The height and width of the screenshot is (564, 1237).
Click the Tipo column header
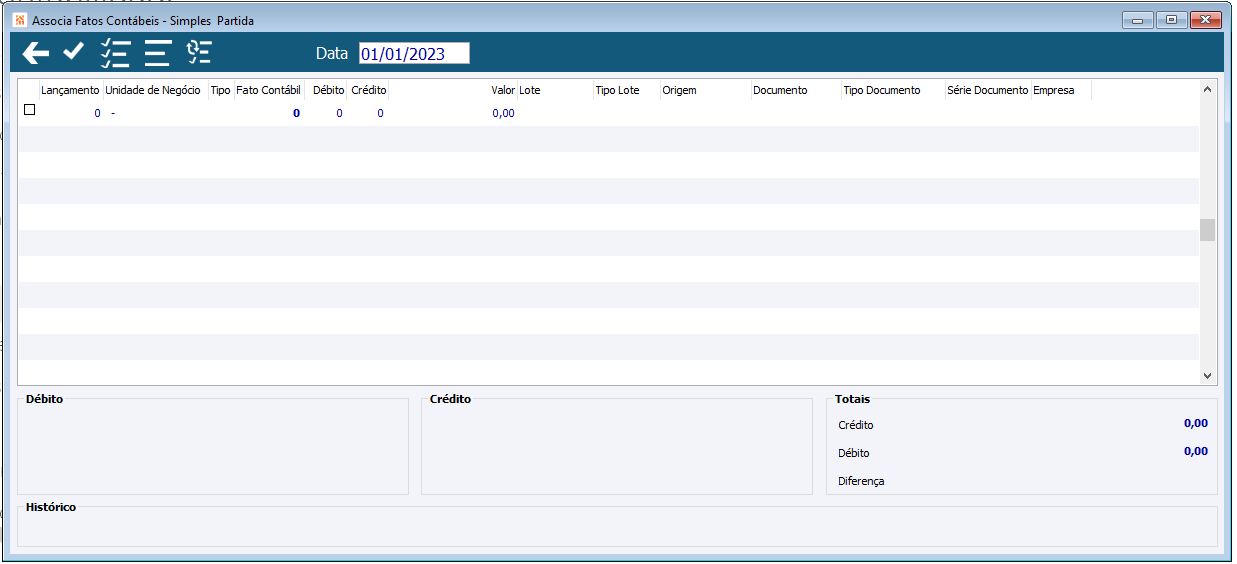[x=220, y=90]
